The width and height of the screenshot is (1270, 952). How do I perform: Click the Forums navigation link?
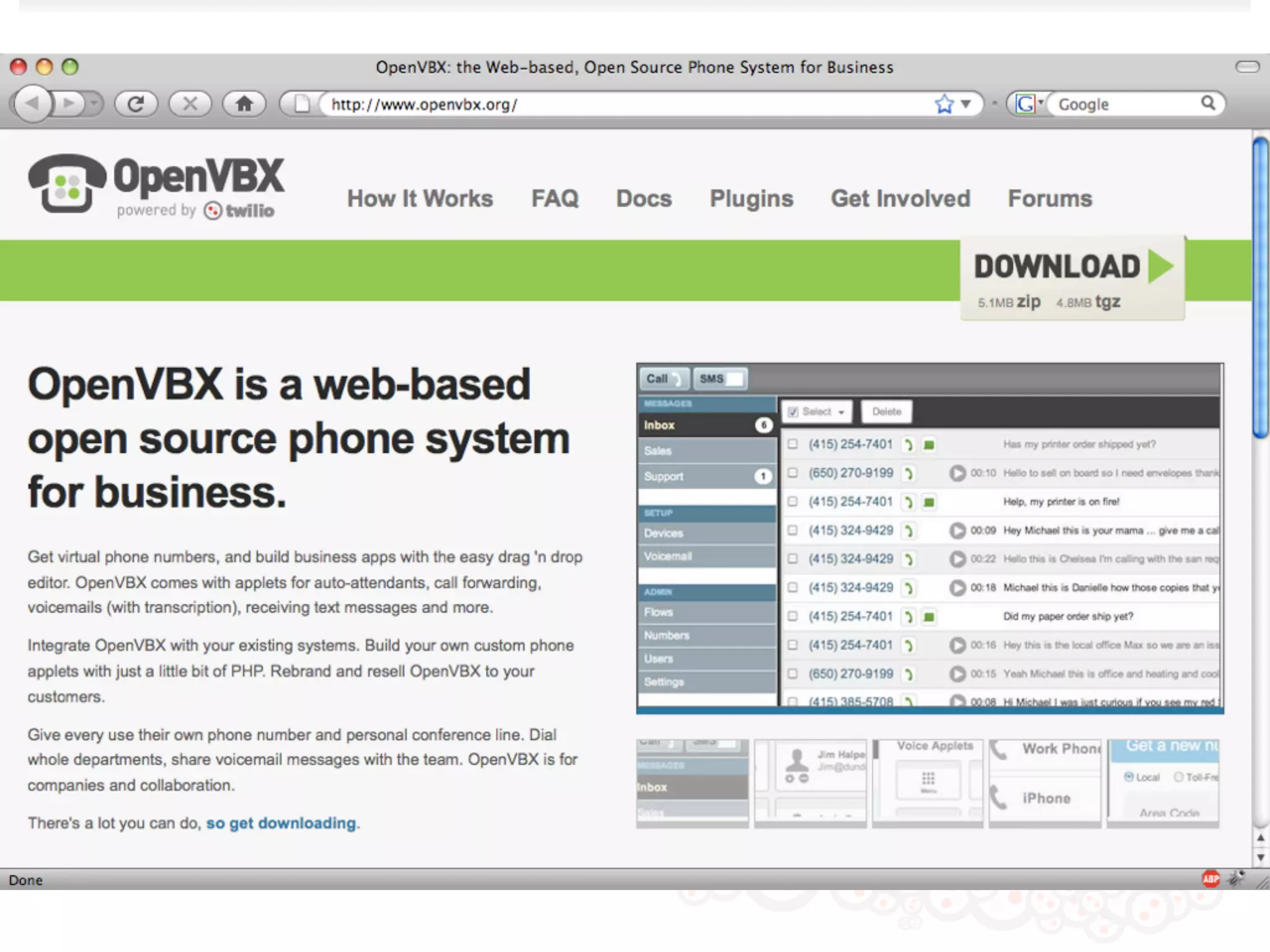coord(1049,198)
